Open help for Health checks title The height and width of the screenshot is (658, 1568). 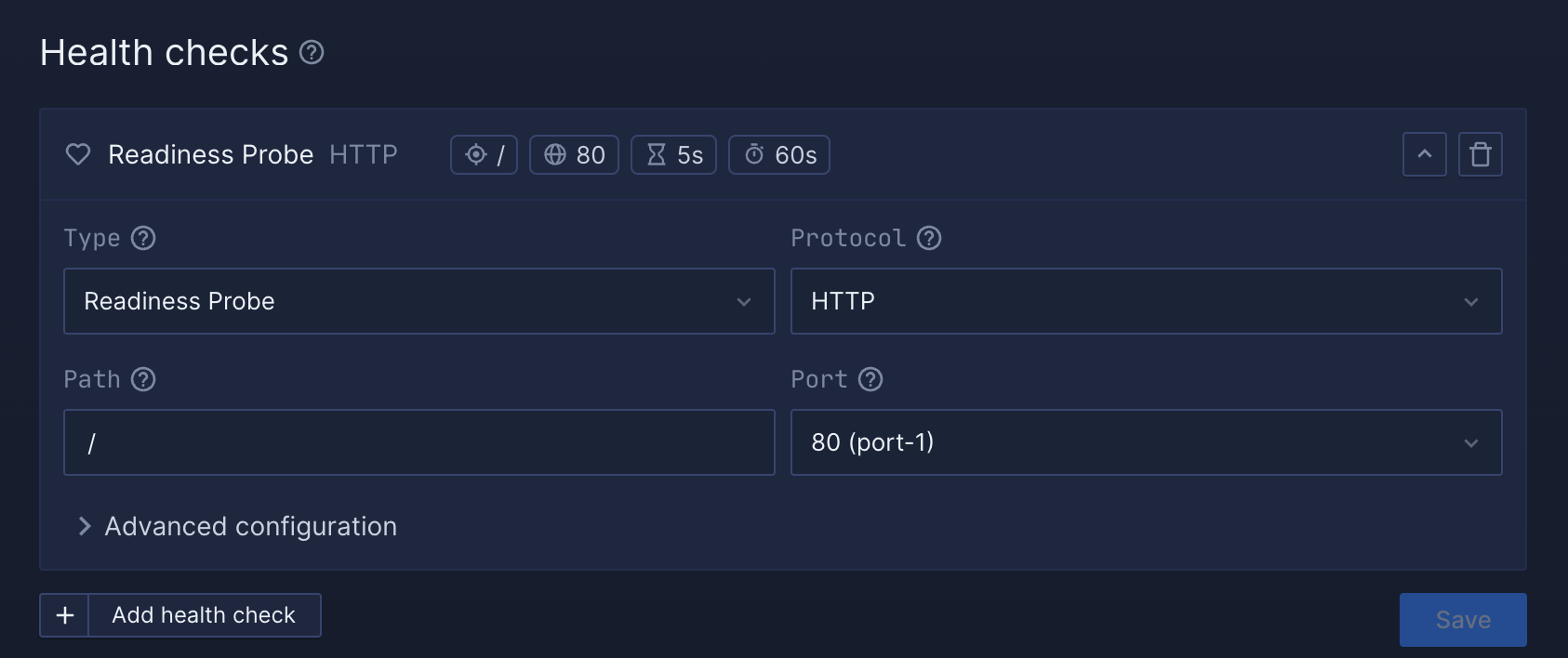coord(312,53)
